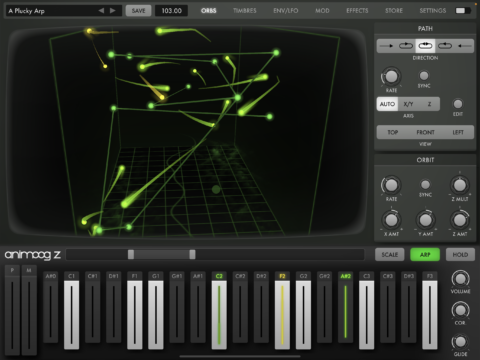
Task: Select the forward loop direction icon
Action: (x=406, y=46)
